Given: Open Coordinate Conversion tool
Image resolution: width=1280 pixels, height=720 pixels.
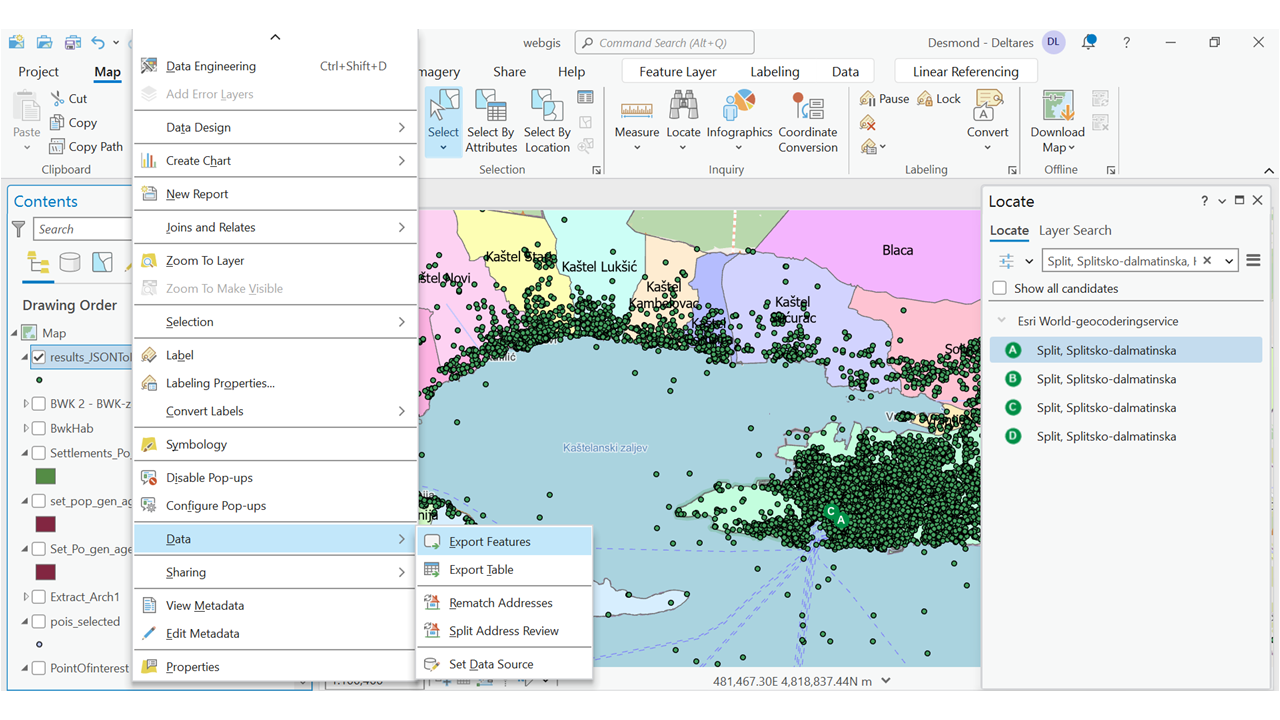Looking at the screenshot, I should (x=808, y=122).
